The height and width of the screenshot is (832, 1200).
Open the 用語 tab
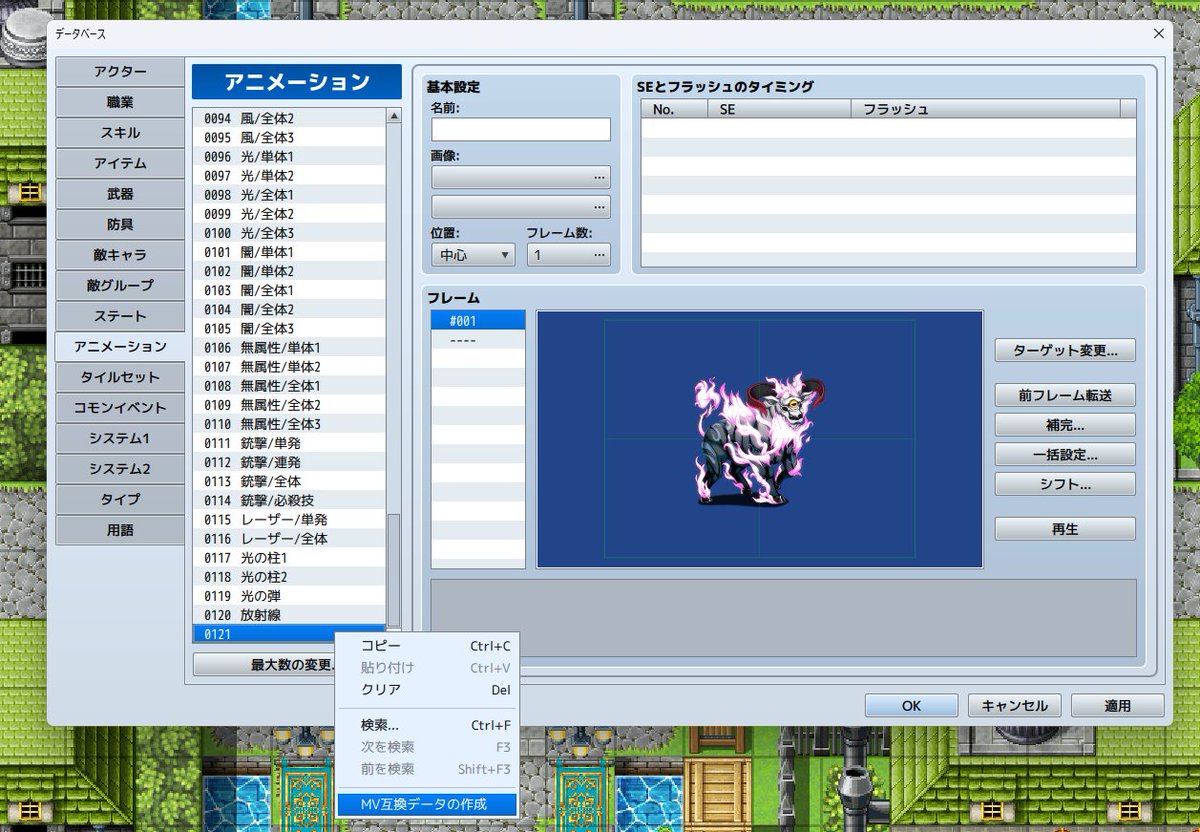pyautogui.click(x=120, y=529)
